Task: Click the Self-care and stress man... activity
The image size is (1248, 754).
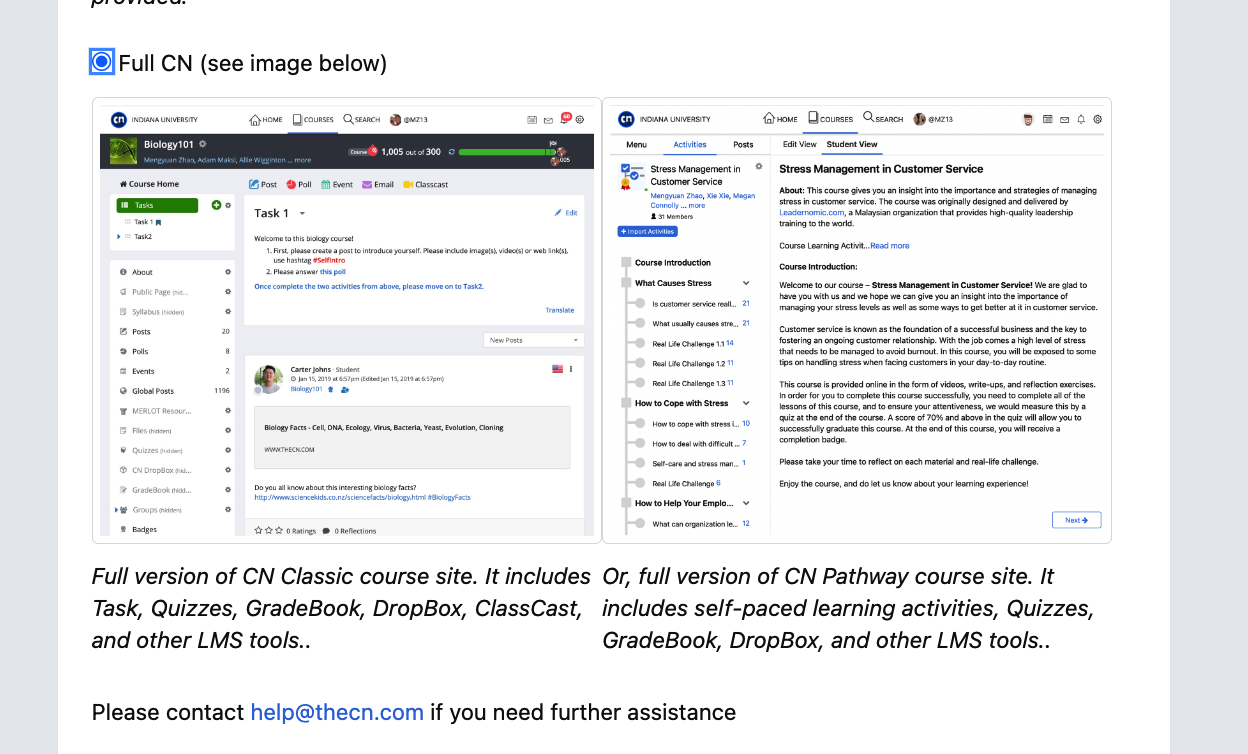Action: pos(695,463)
